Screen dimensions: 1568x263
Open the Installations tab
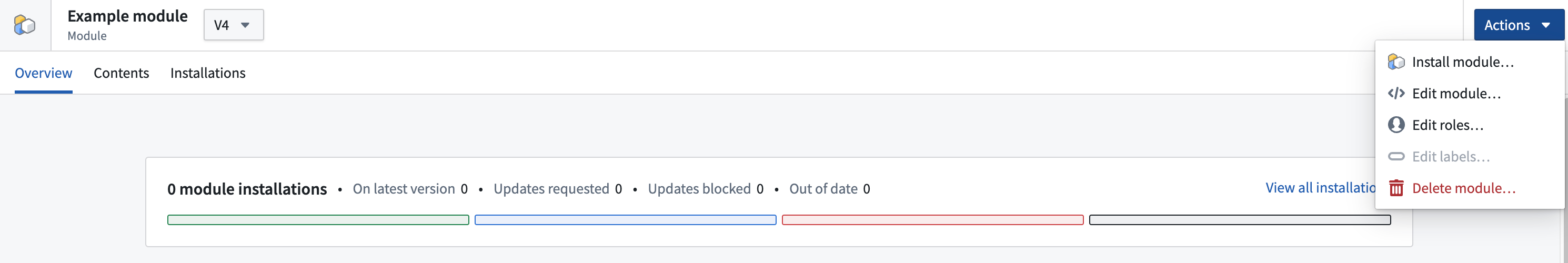207,73
